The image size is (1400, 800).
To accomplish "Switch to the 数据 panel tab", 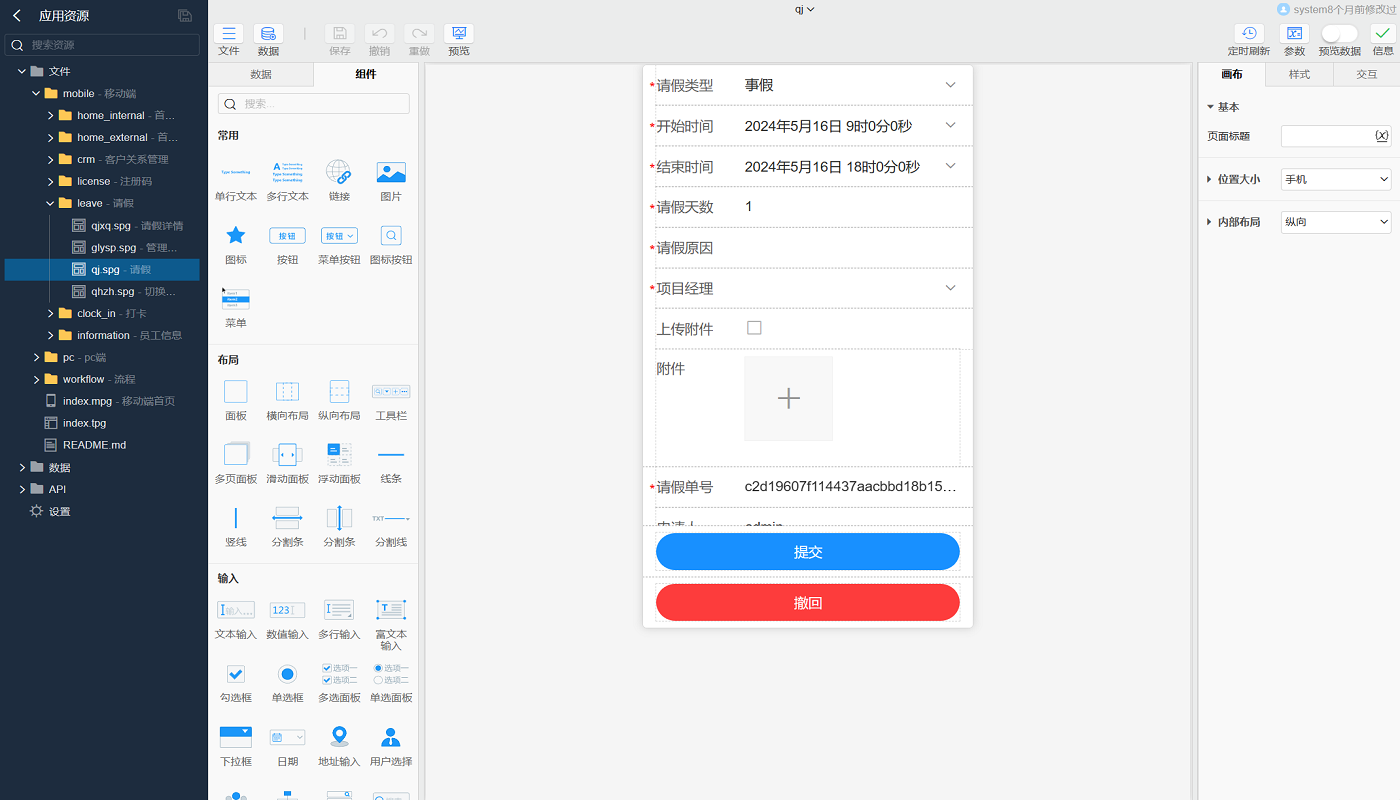I will (x=261, y=75).
